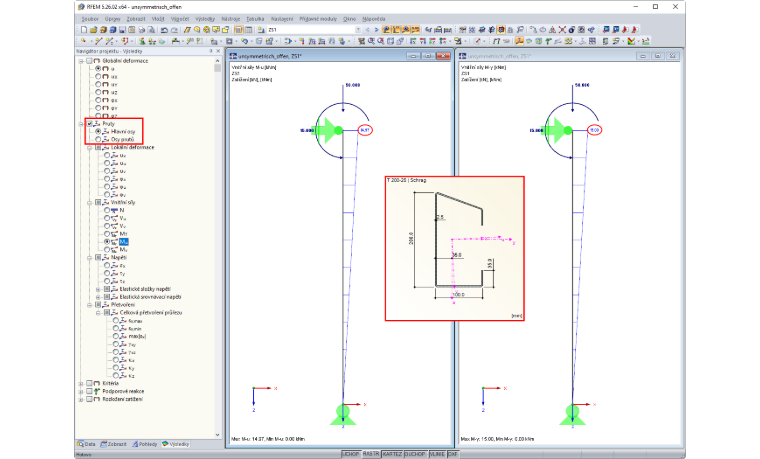This screenshot has width=760, height=459.
Task: Open the Výpočet menu
Action: tap(180, 19)
